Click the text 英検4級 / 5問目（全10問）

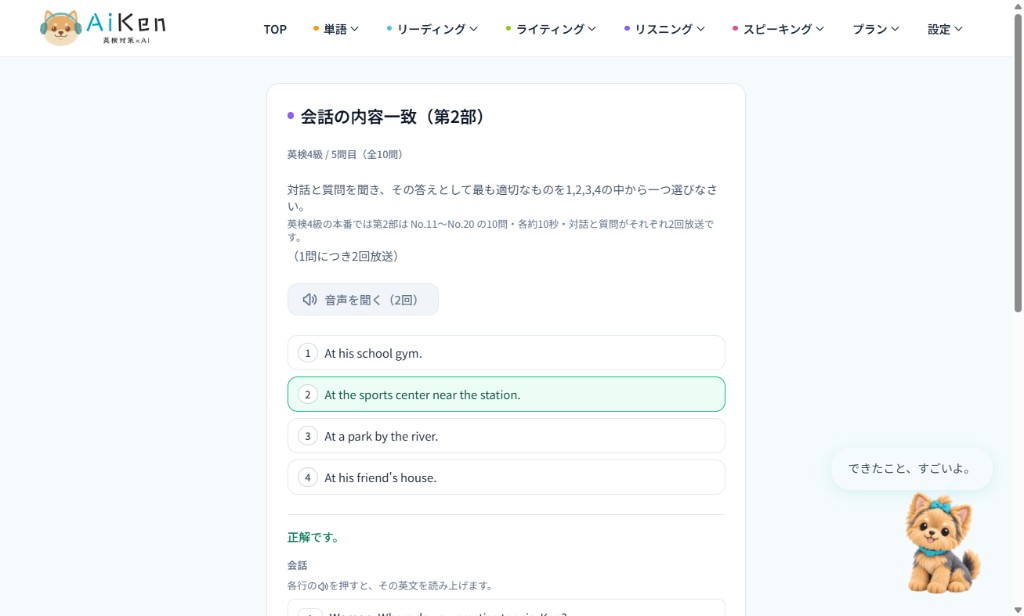pos(345,155)
